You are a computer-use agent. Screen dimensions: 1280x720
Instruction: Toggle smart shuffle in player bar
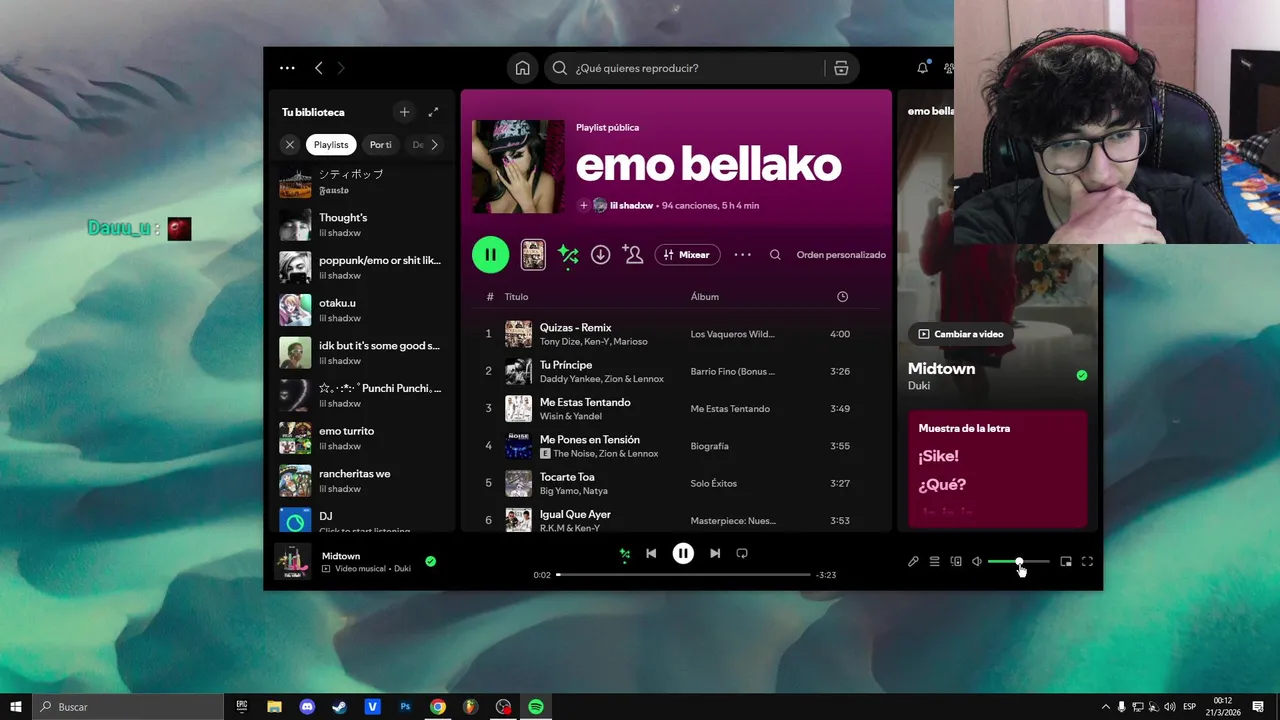pos(624,554)
